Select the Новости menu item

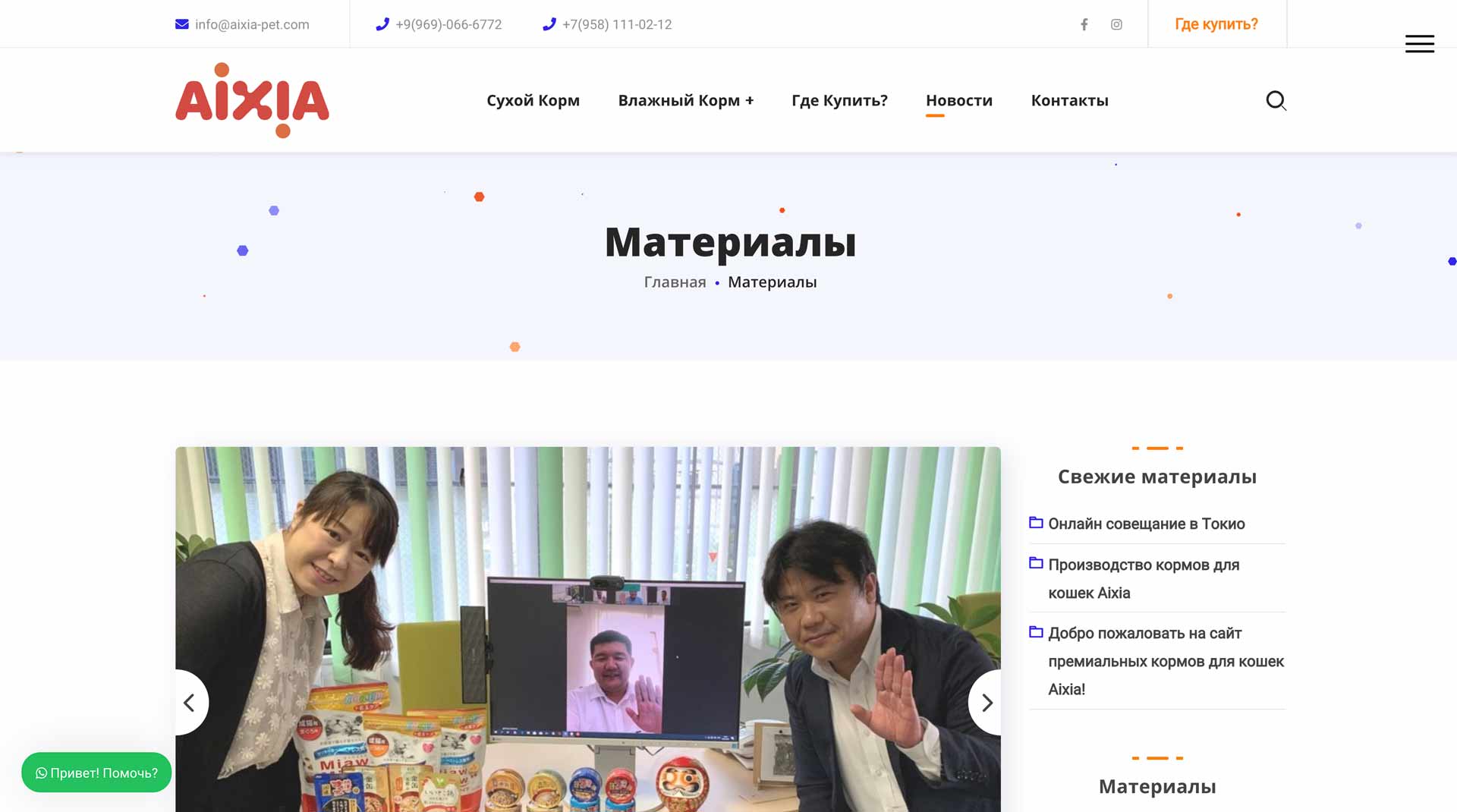959,99
